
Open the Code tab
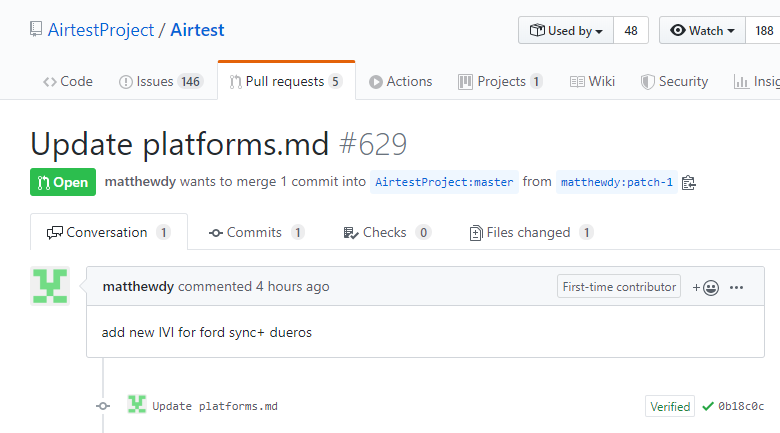(68, 82)
